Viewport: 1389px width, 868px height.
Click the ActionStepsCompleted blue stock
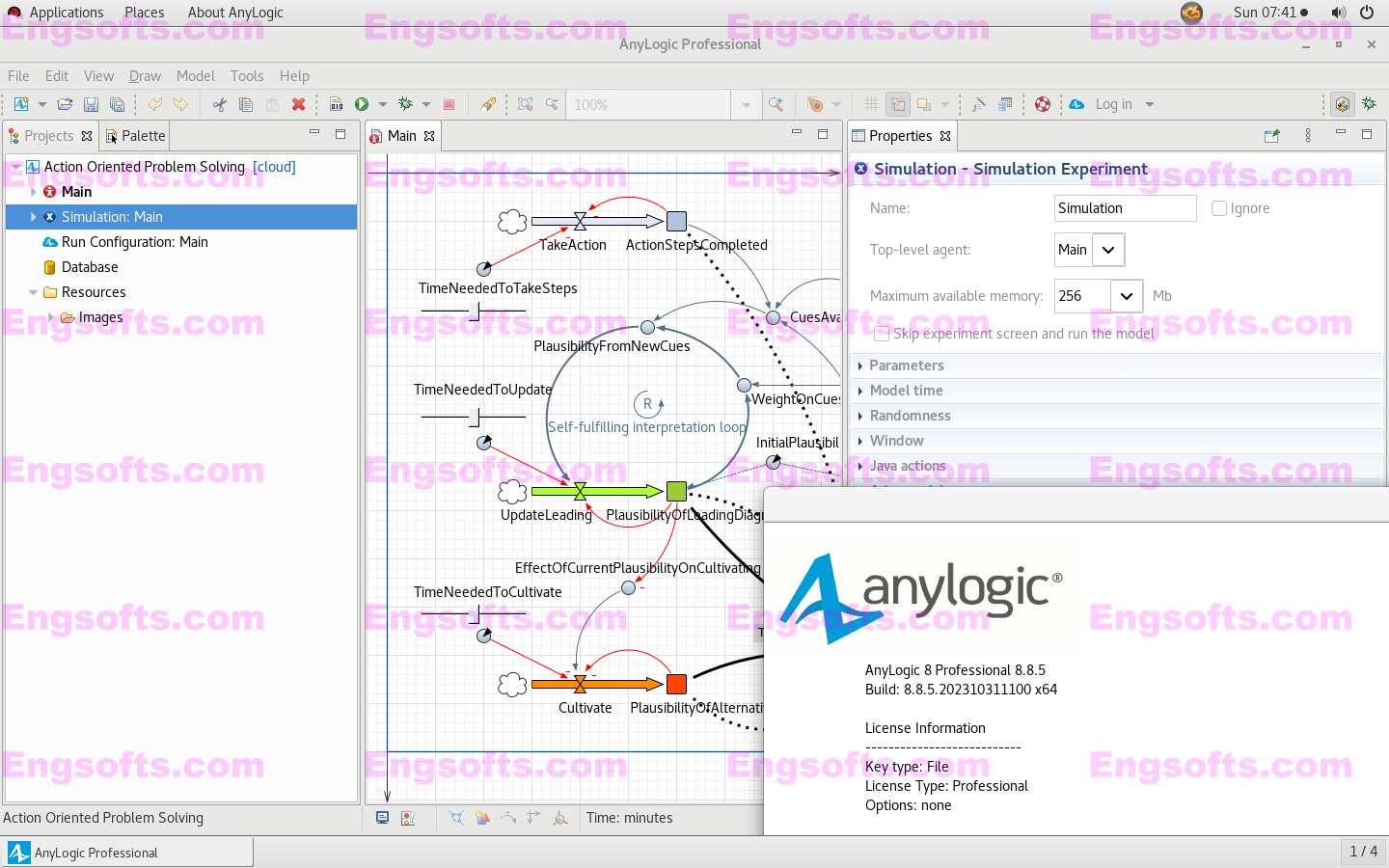click(x=677, y=221)
